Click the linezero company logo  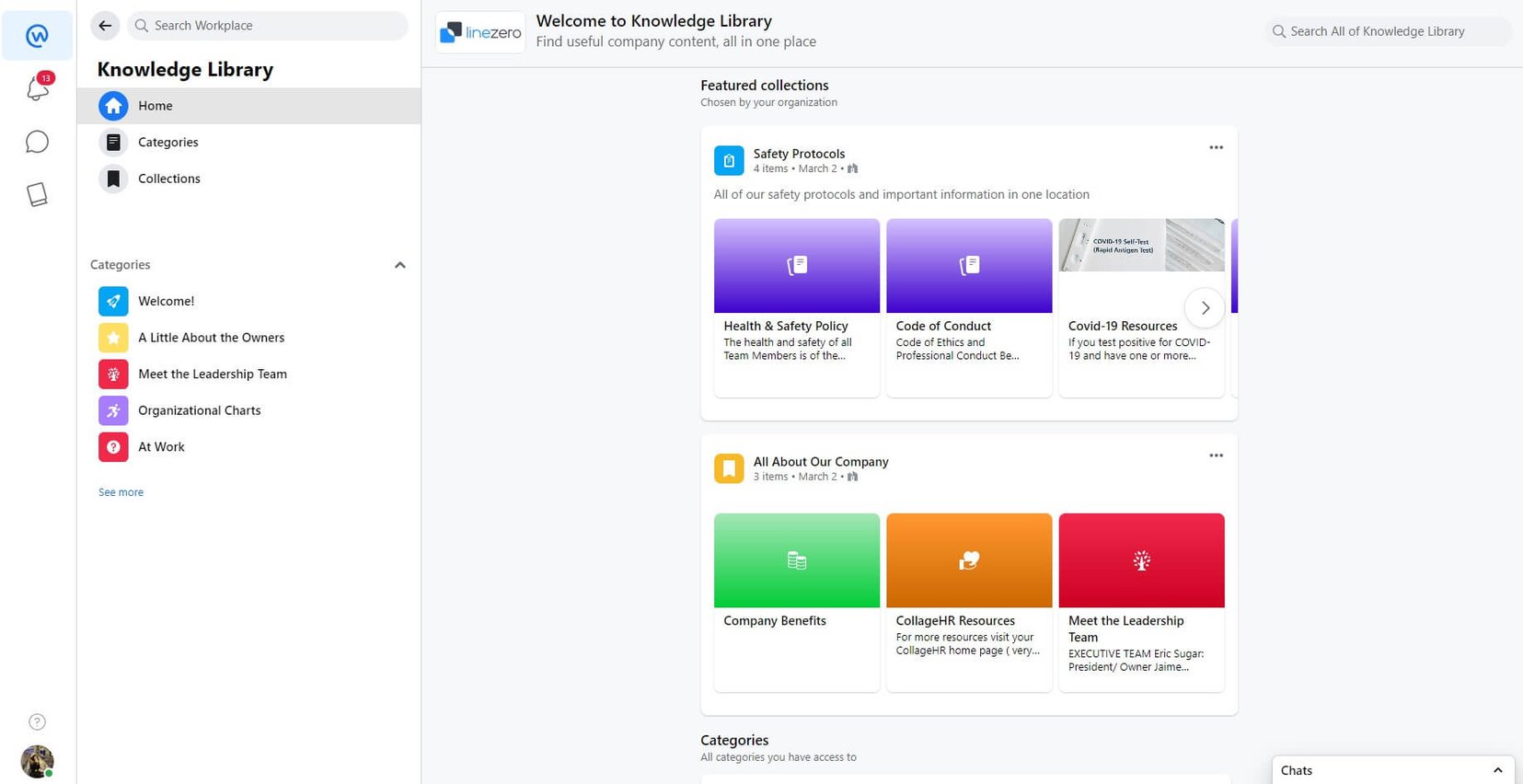click(480, 32)
